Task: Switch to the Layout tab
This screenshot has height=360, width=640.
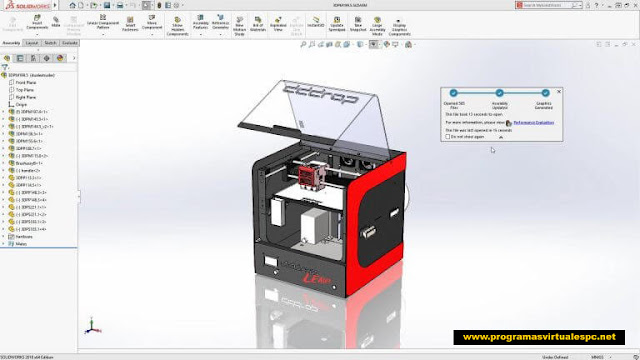Action: pos(31,43)
